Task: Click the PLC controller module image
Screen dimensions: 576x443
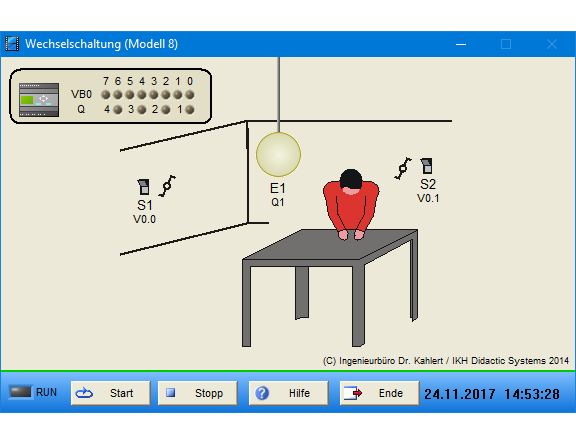Action: (x=39, y=100)
